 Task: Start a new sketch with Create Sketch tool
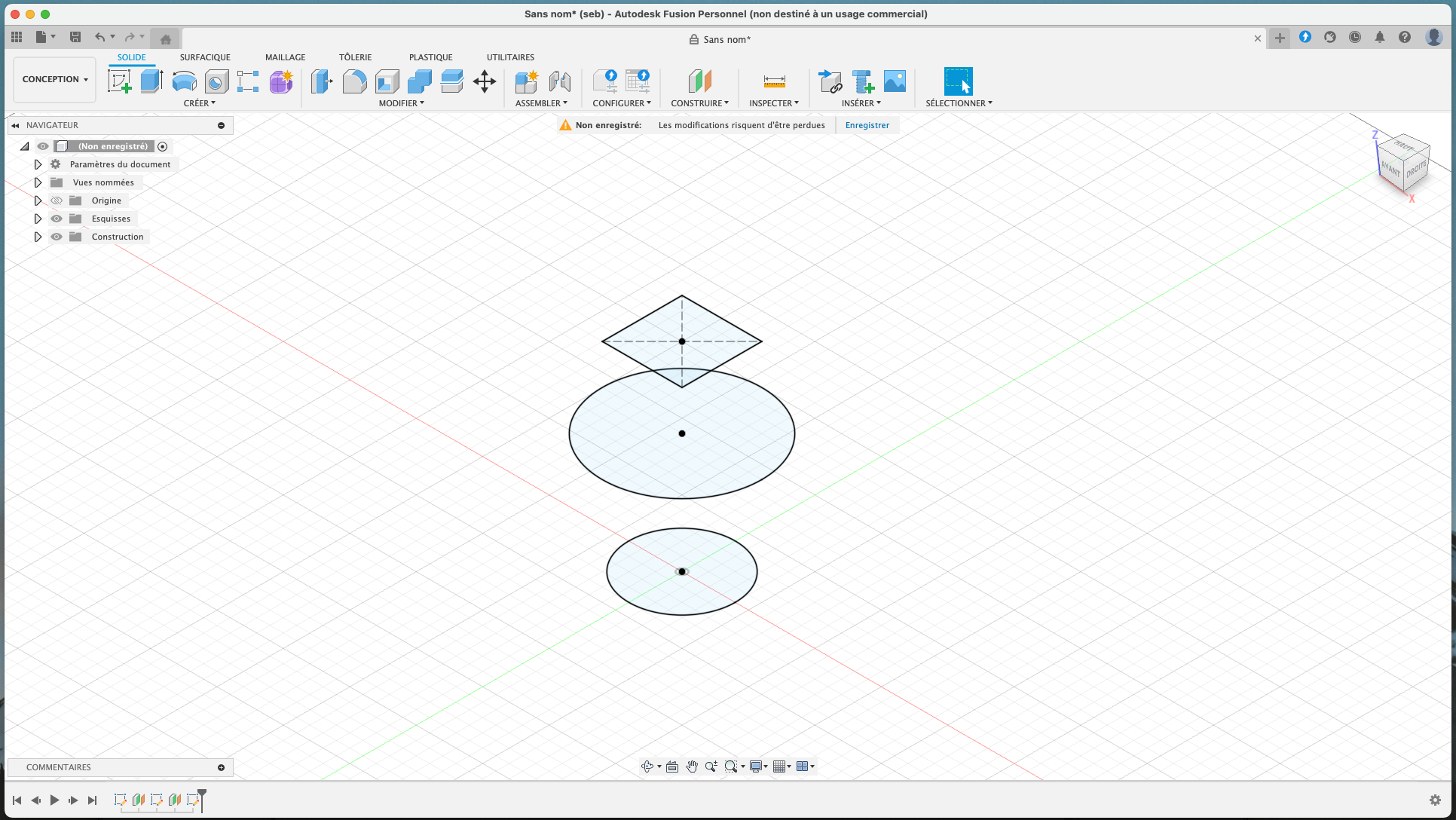coord(120,81)
